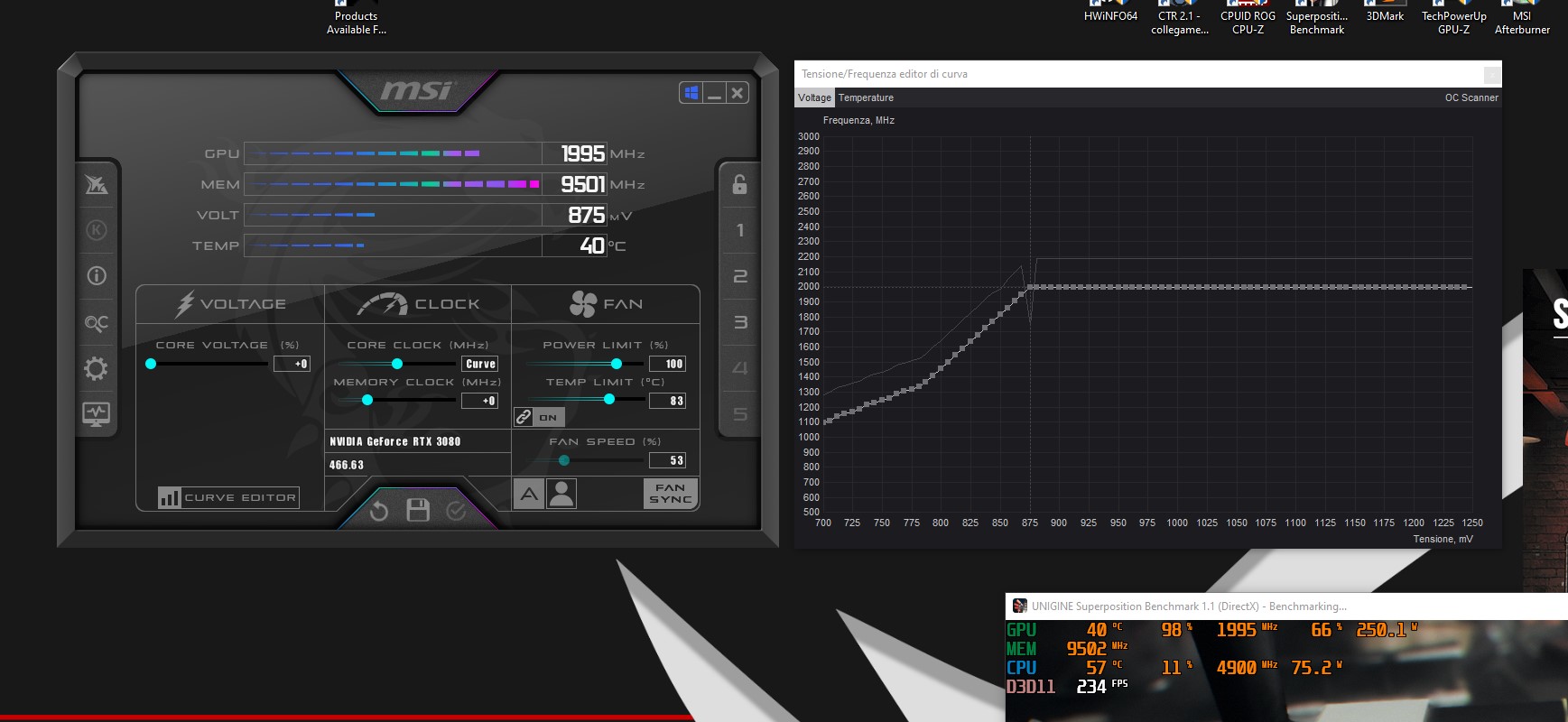1568x722 pixels.
Task: Open the MSI Afterburner settings gear
Action: pyautogui.click(x=96, y=368)
